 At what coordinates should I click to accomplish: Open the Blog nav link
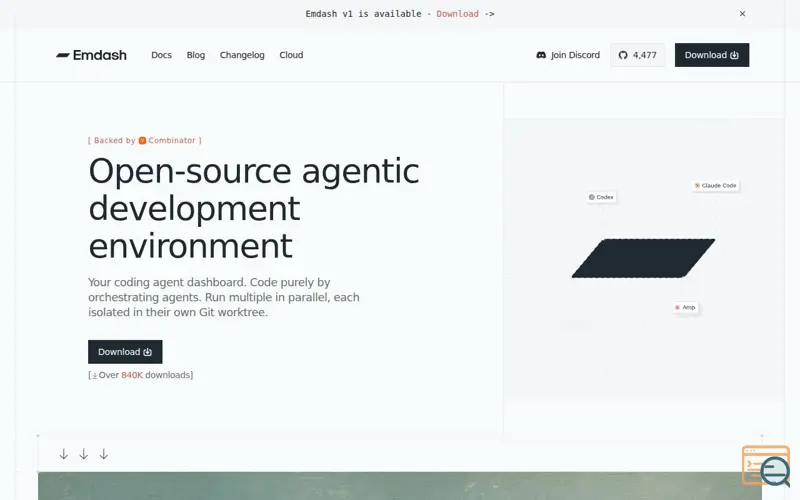(x=195, y=55)
